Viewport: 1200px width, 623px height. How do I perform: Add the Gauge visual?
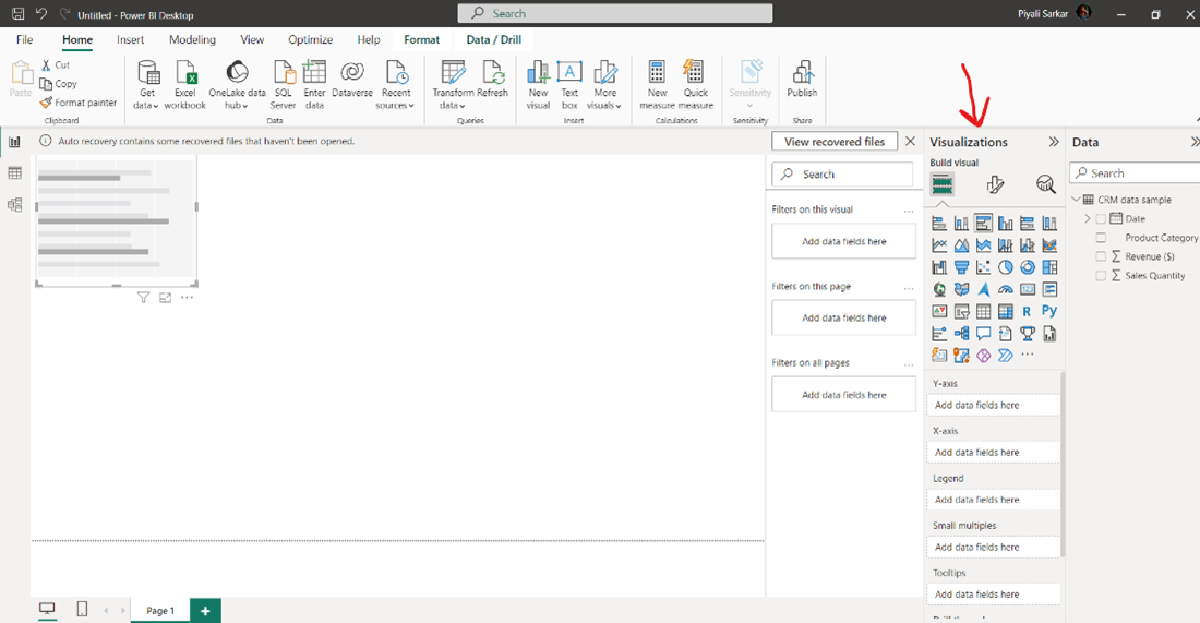(1005, 289)
